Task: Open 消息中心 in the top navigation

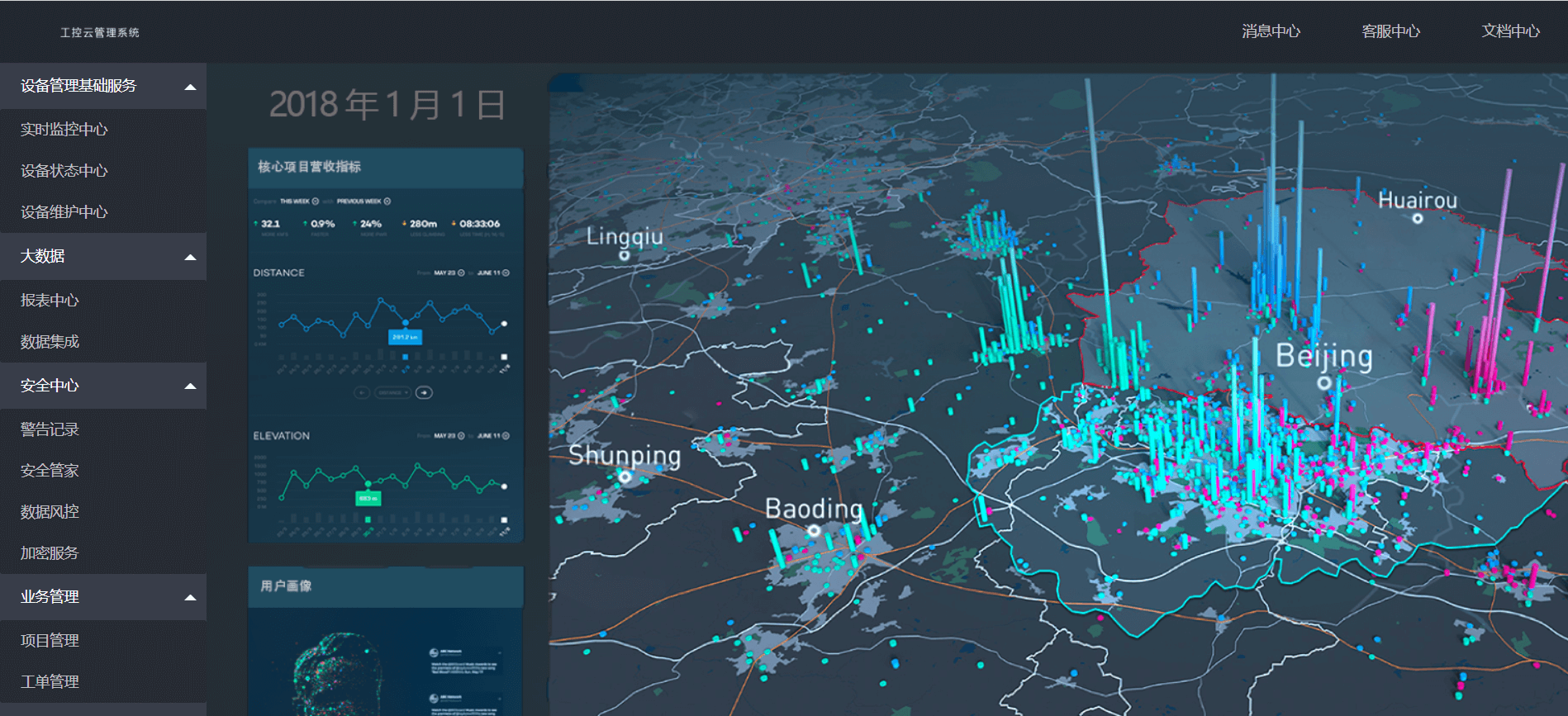Action: coord(1271,31)
